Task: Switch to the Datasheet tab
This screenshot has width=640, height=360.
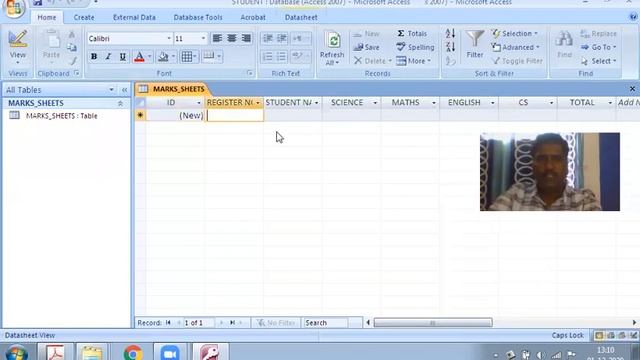Action: pos(301,18)
